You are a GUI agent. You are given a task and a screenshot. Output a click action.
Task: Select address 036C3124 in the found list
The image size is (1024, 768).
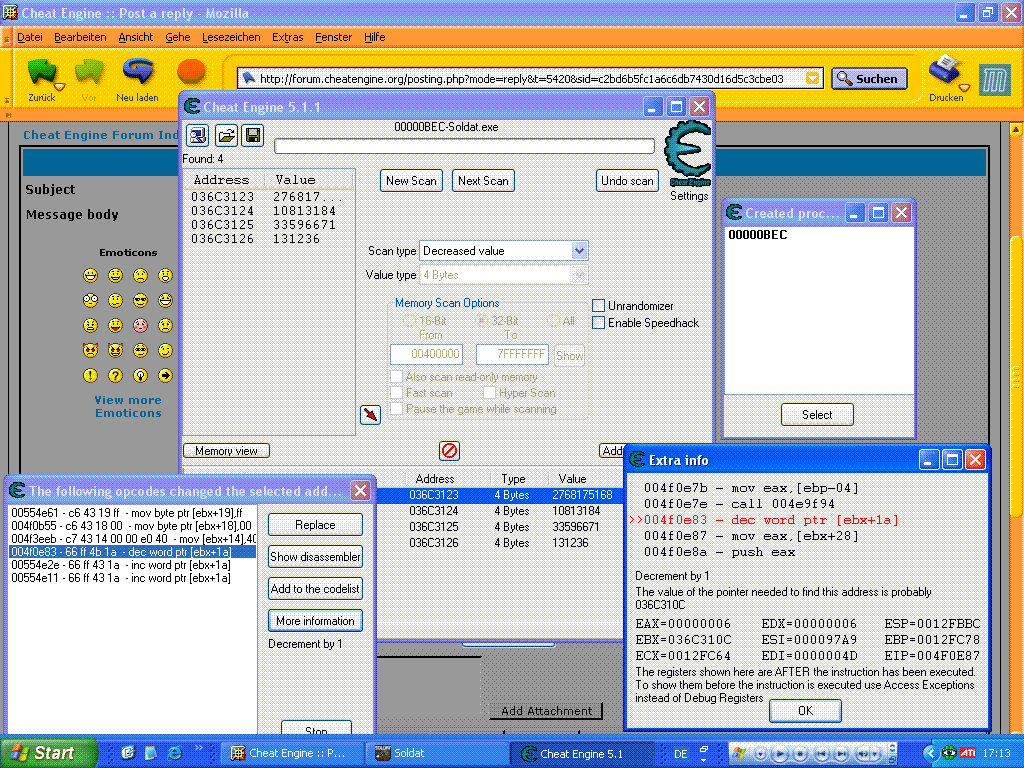coord(222,211)
